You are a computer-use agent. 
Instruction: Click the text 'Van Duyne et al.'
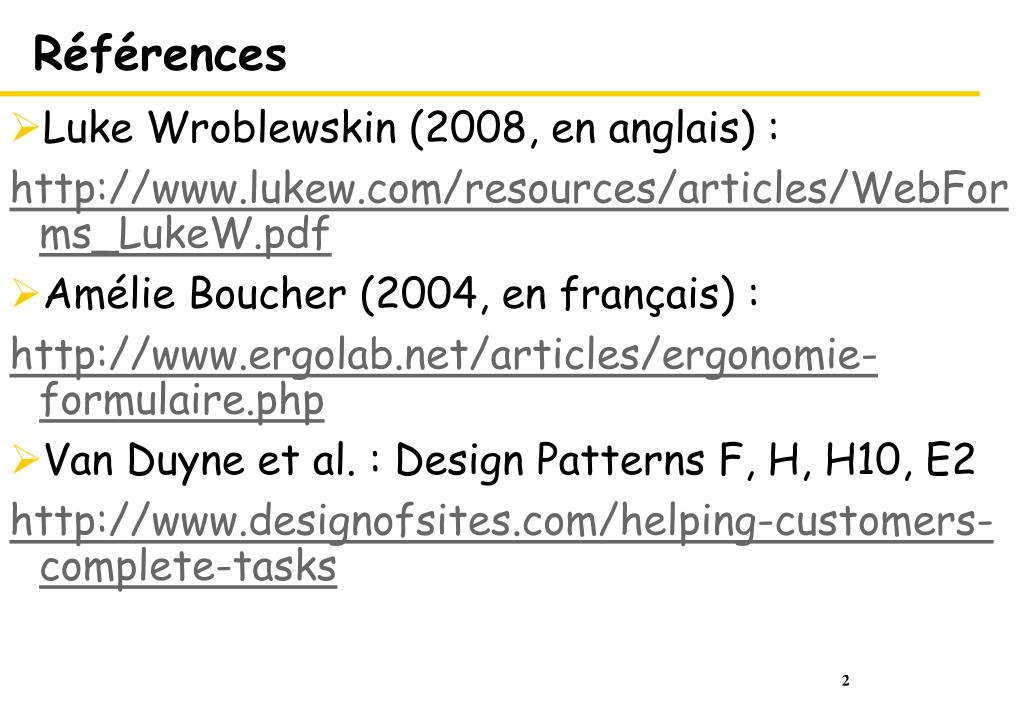[x=201, y=460]
